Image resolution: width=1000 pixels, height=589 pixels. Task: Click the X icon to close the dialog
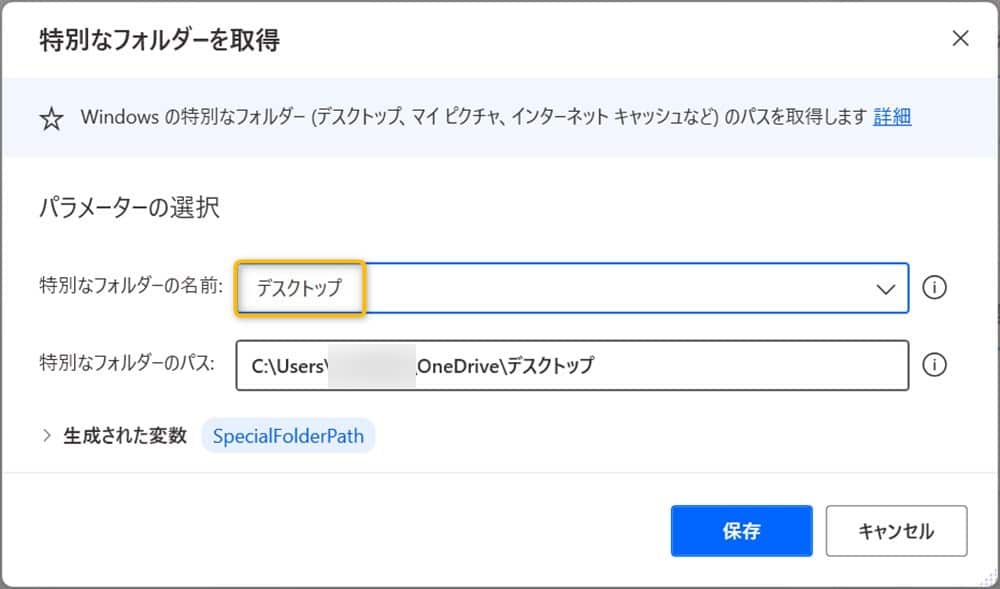[960, 38]
